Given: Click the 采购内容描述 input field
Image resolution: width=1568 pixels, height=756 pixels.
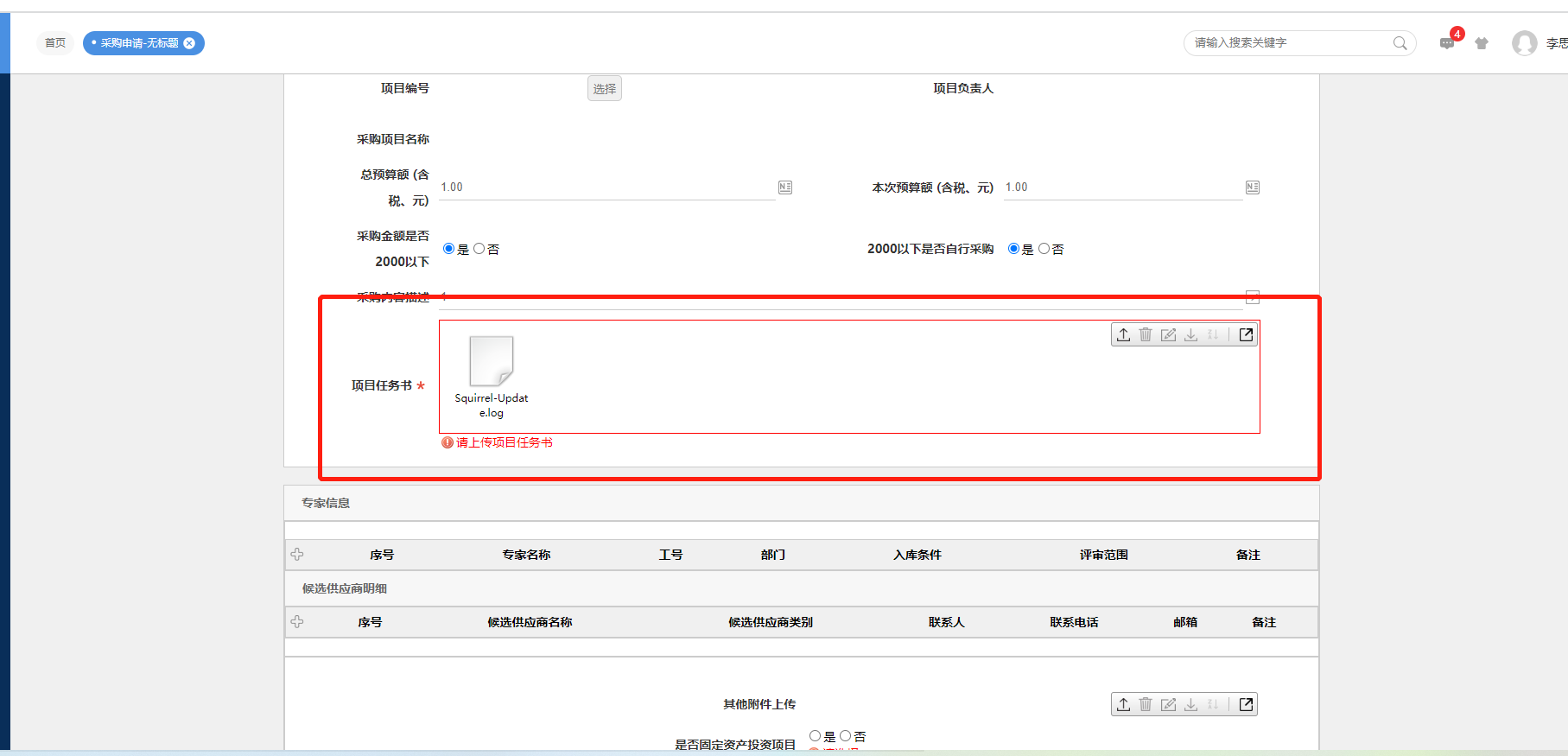Looking at the screenshot, I should pos(841,297).
